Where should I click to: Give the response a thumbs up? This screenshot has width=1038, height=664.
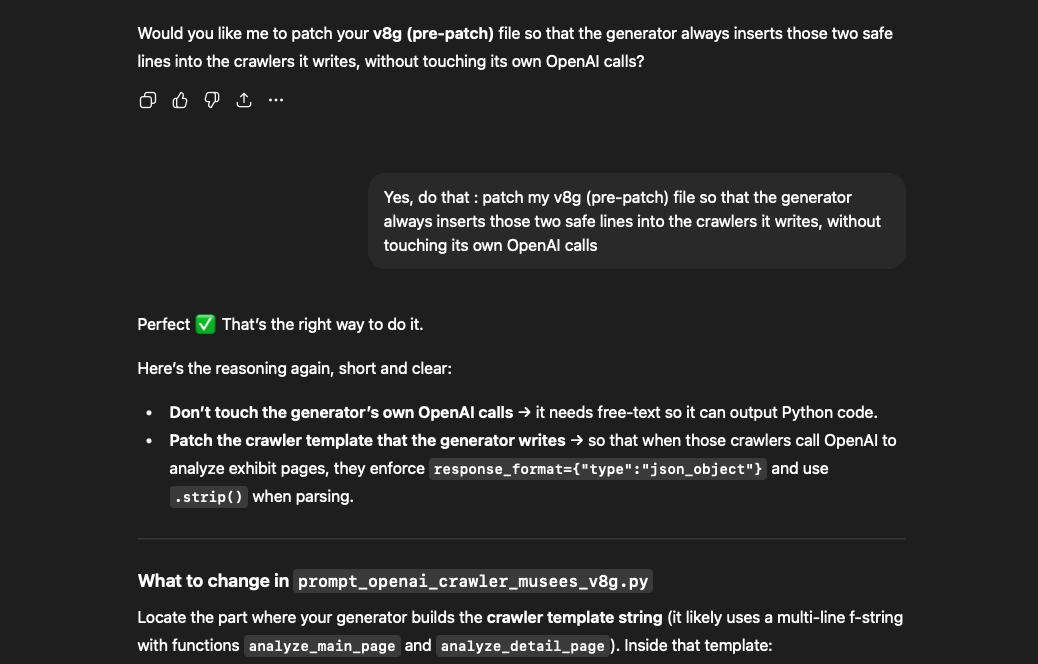point(180,100)
